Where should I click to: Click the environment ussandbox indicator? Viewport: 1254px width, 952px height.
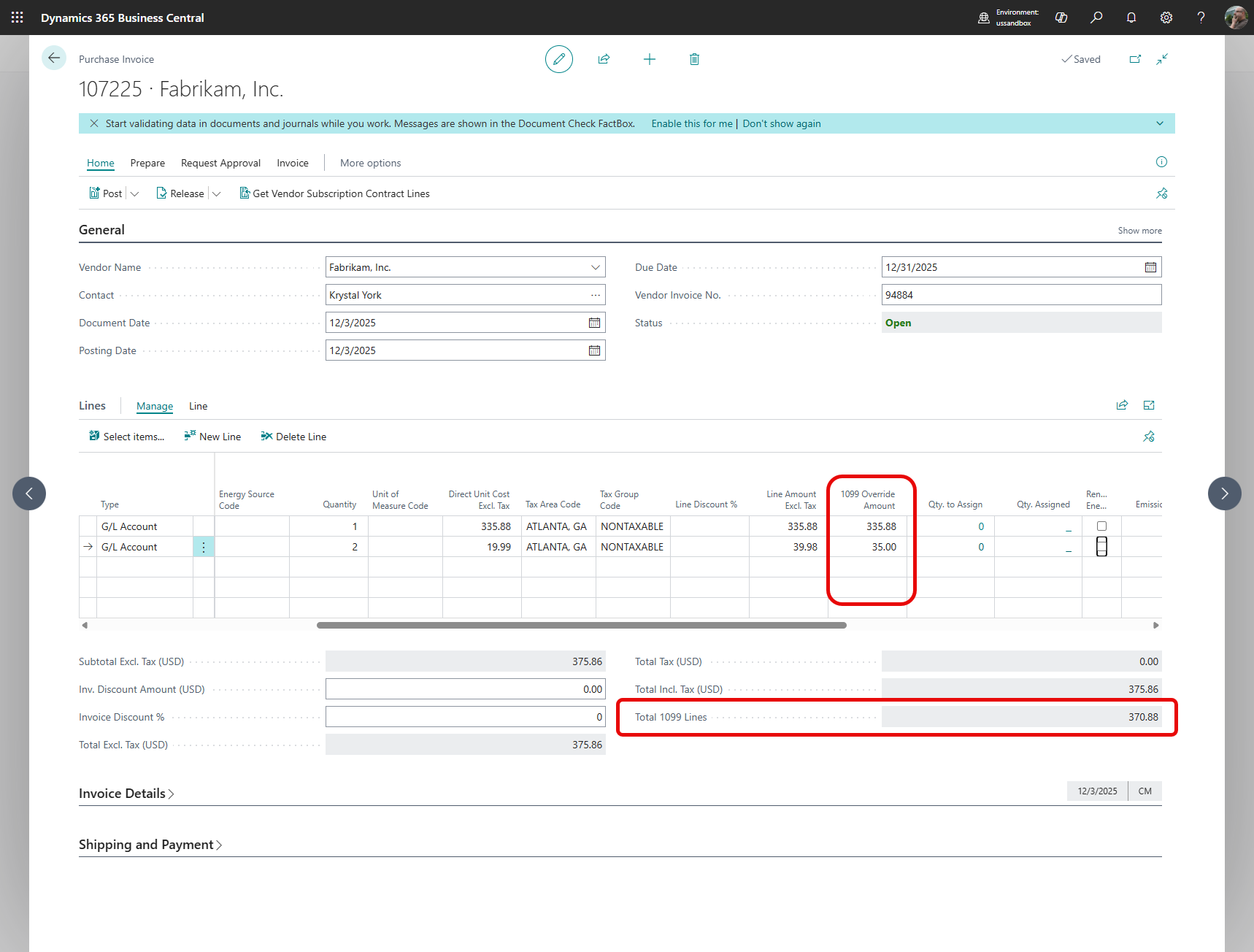coord(1008,18)
